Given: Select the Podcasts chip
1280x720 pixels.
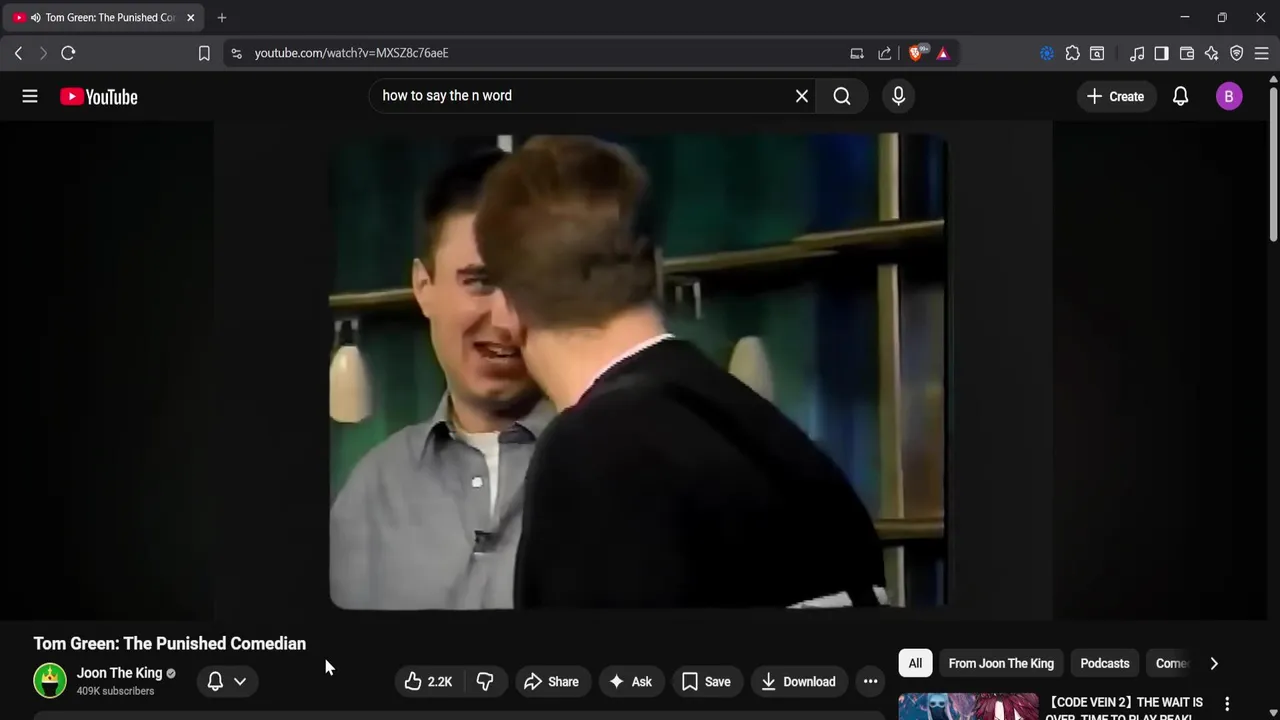Looking at the screenshot, I should click(x=1105, y=663).
